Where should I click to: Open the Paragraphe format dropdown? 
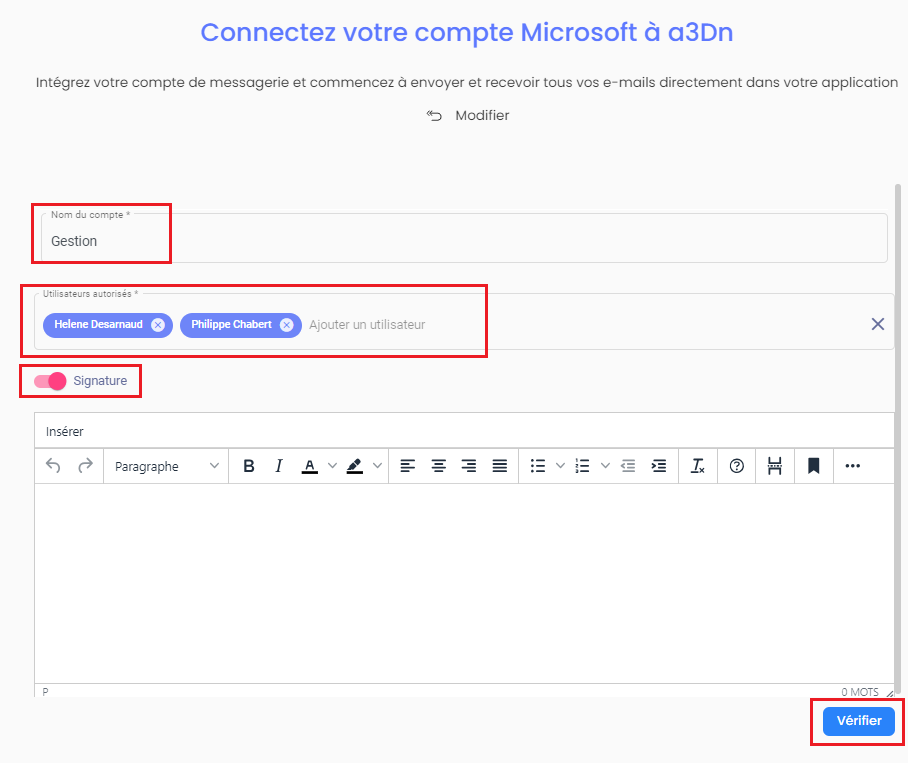tap(167, 466)
